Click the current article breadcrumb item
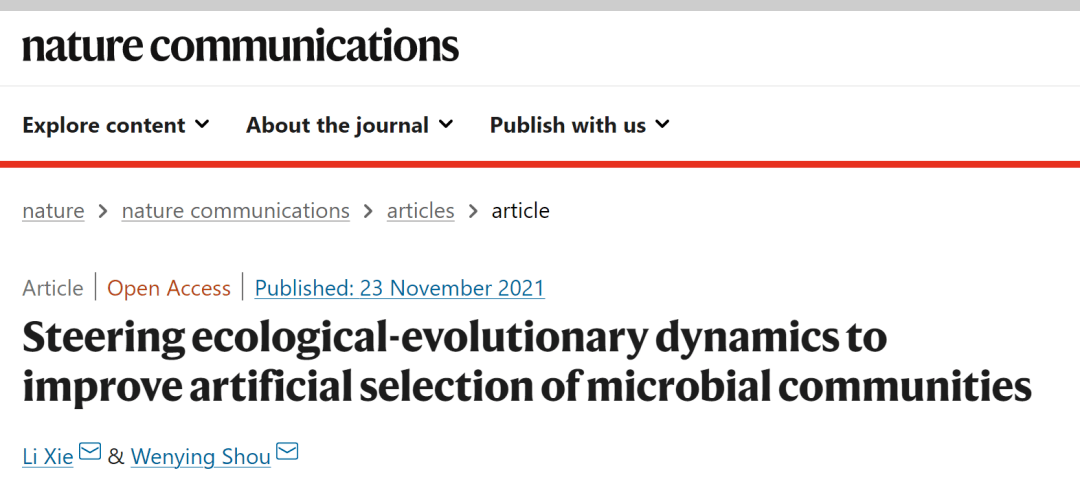Viewport: 1080px width, 484px height. (x=520, y=211)
